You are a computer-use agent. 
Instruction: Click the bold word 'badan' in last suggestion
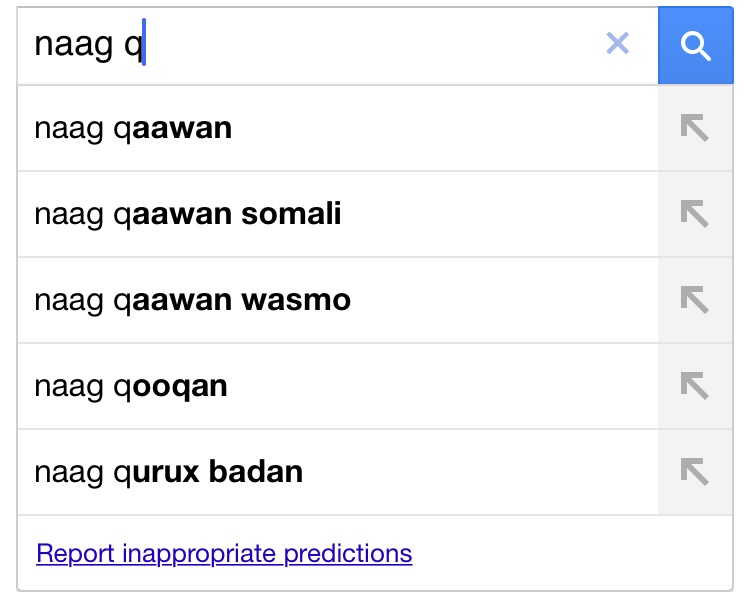coord(256,471)
